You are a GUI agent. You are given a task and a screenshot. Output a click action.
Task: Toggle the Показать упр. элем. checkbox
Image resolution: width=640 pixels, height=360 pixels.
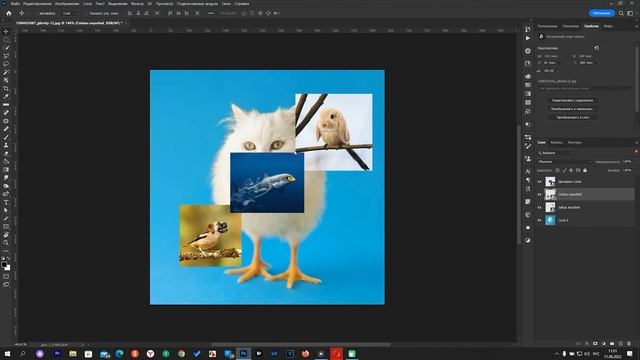pyautogui.click(x=87, y=13)
